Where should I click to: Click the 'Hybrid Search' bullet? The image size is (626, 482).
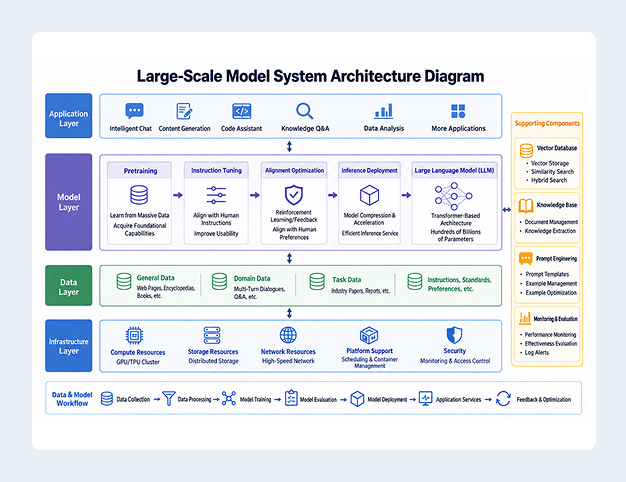pyautogui.click(x=547, y=180)
